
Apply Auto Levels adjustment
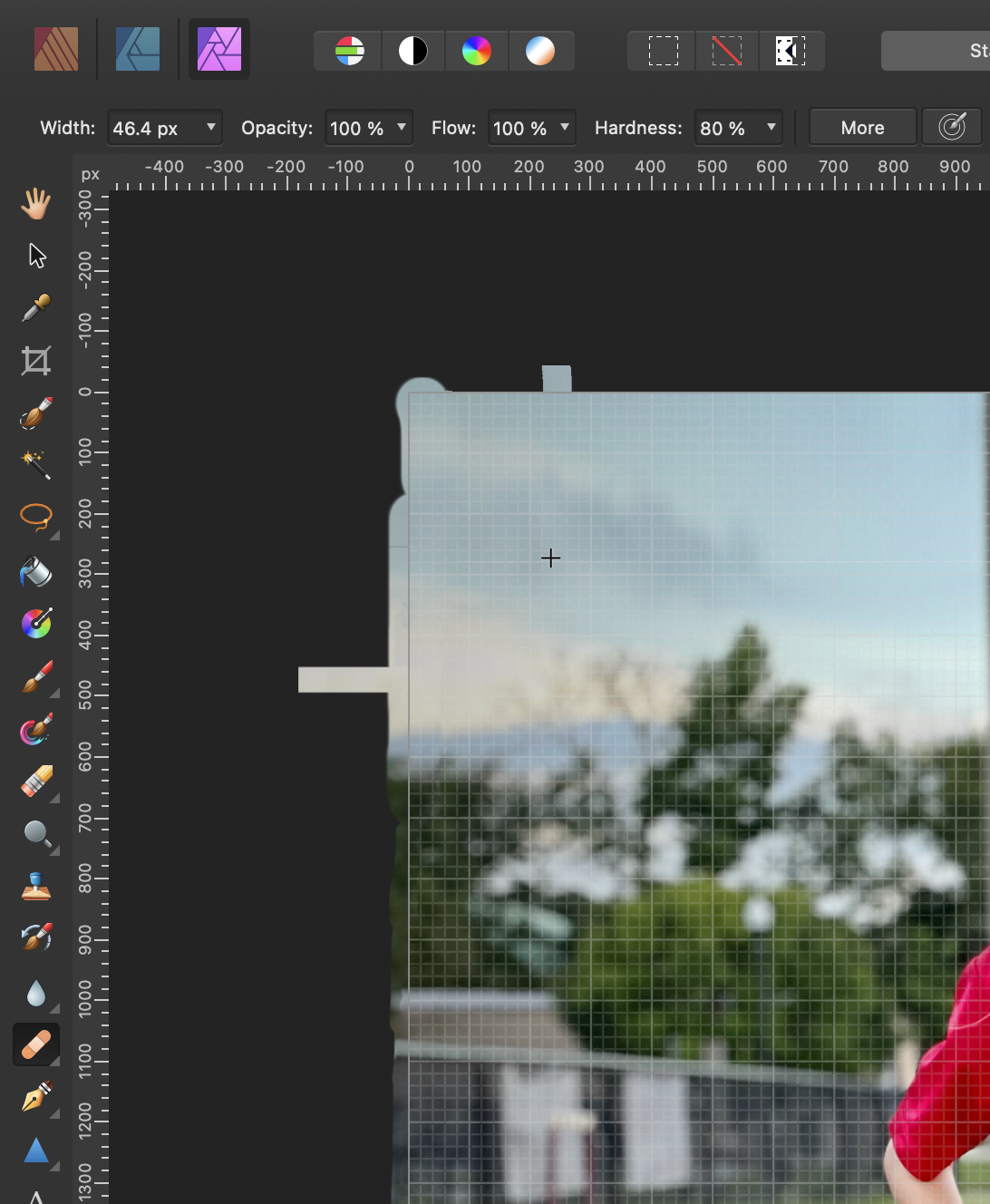(x=349, y=51)
